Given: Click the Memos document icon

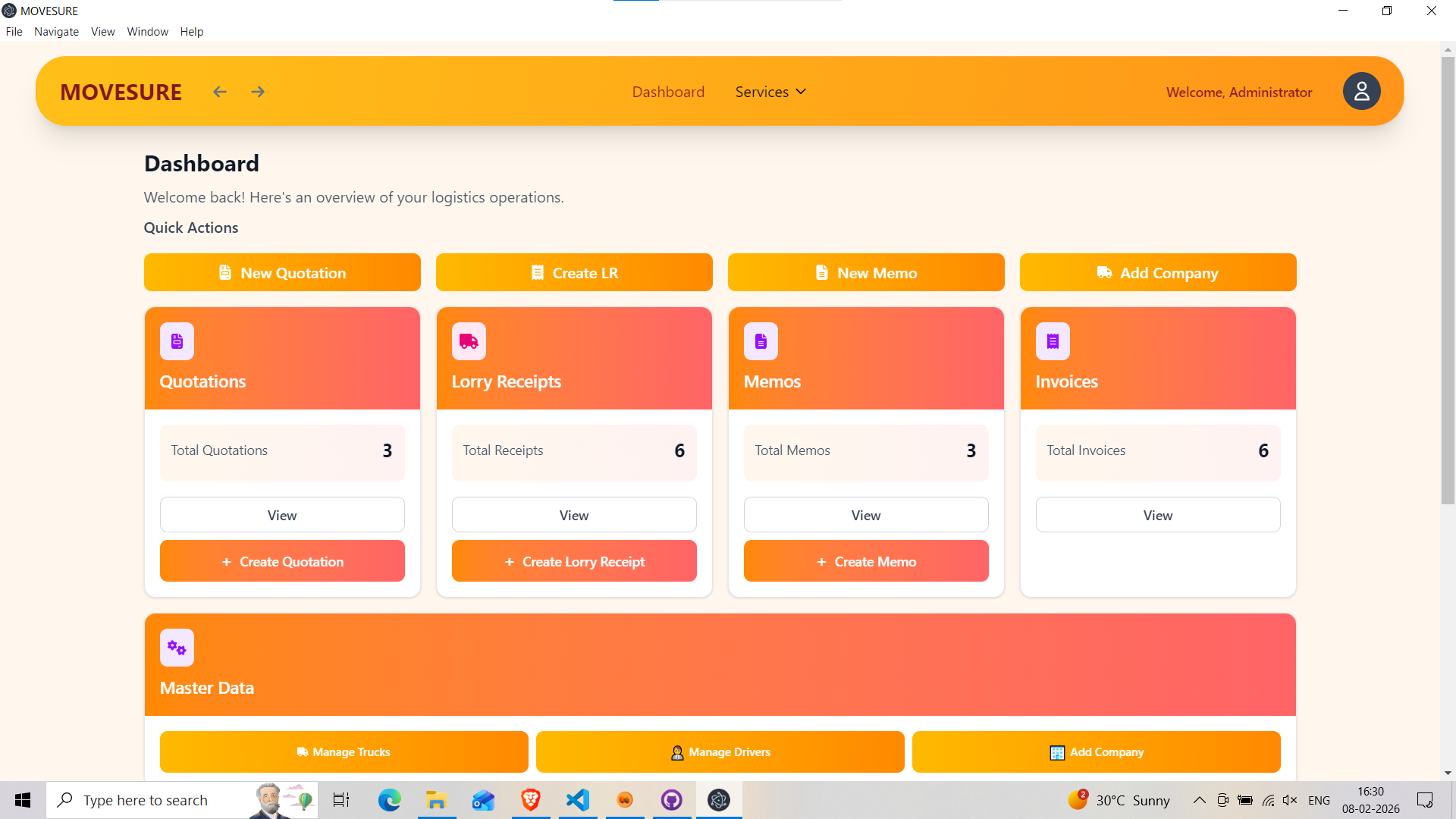Looking at the screenshot, I should (x=760, y=341).
